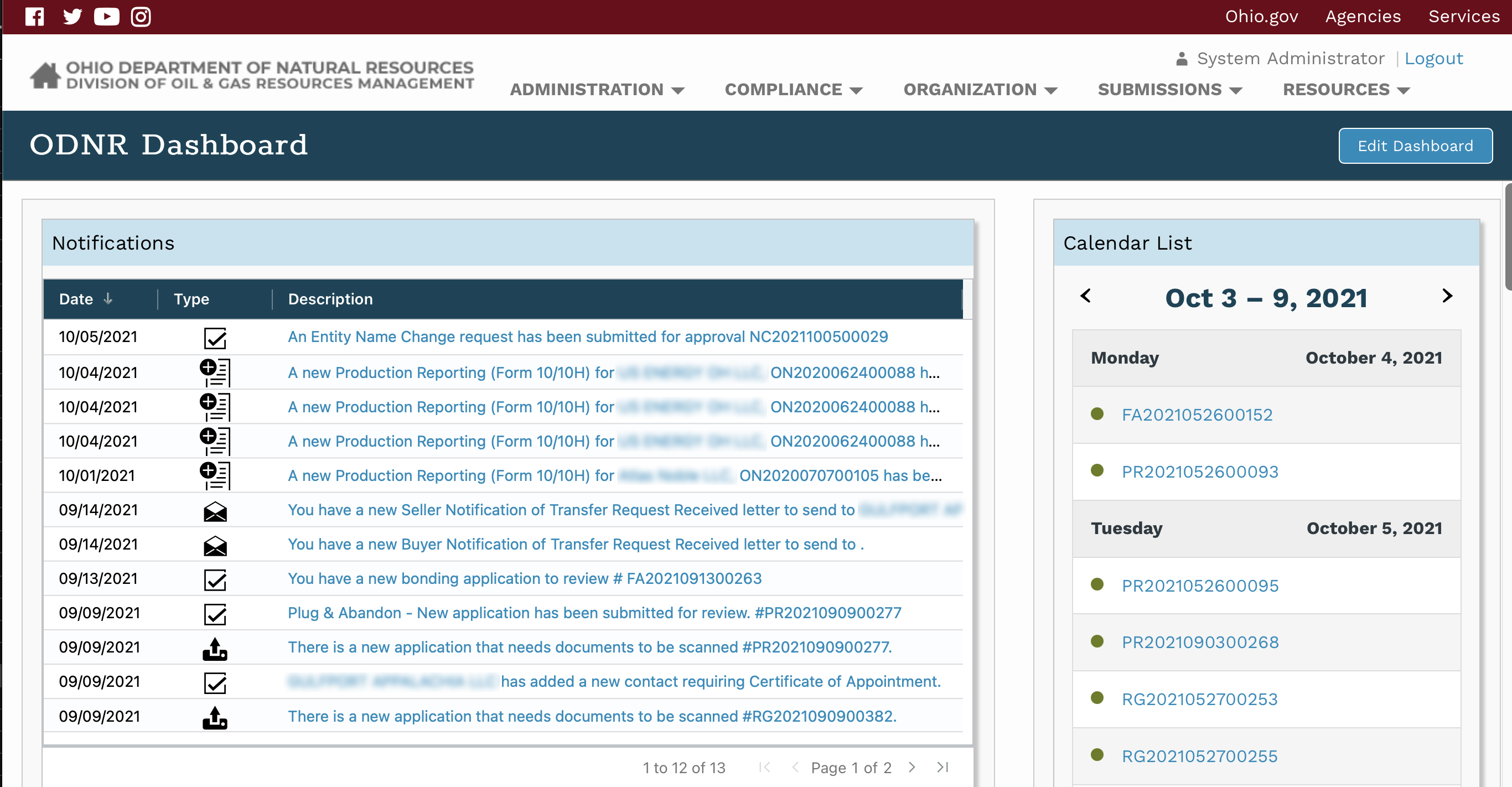Open the Instagram icon link
Screen dimensions: 1512x787
pyautogui.click(x=141, y=17)
